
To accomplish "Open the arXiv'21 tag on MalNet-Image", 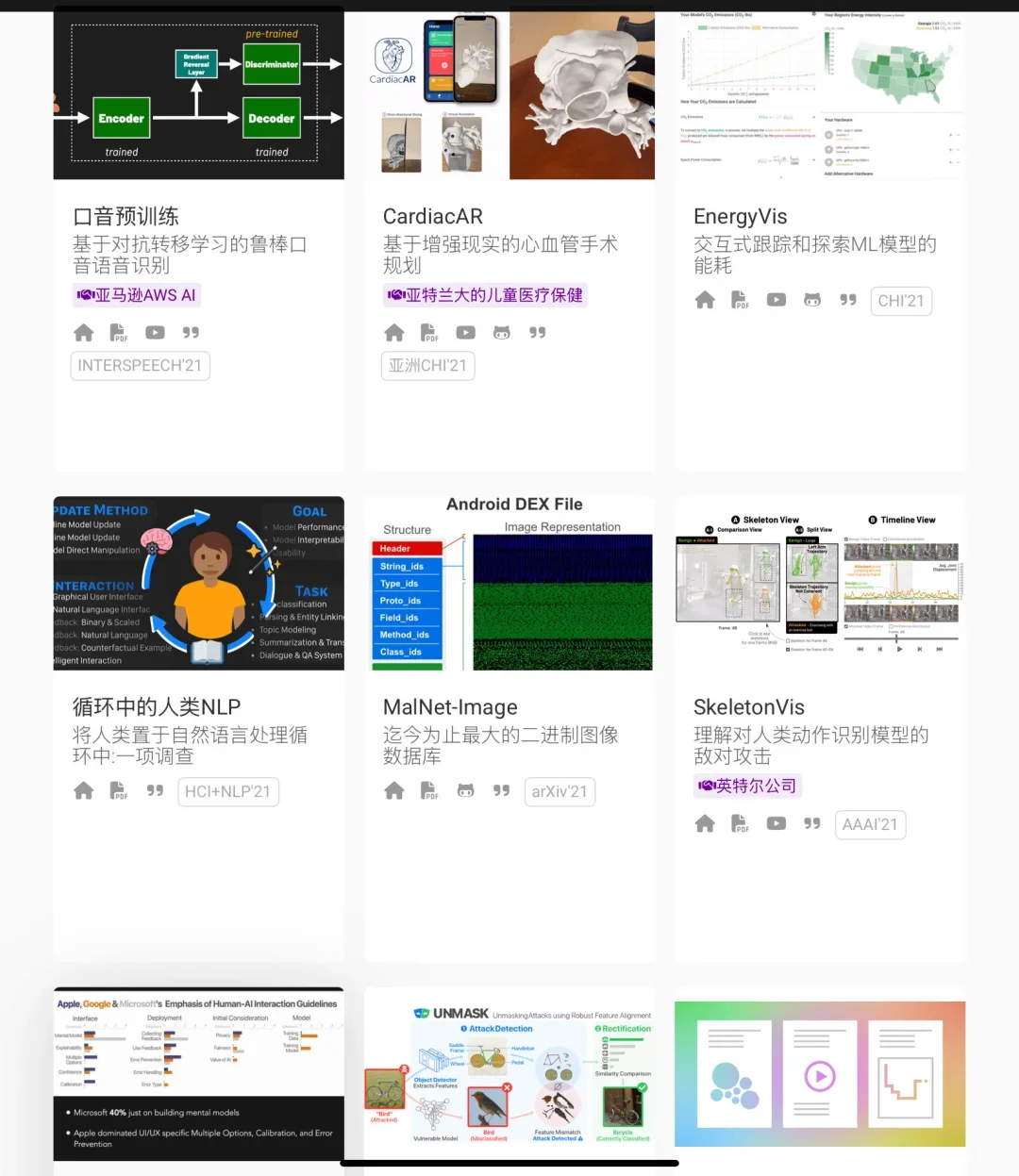I will [560, 791].
